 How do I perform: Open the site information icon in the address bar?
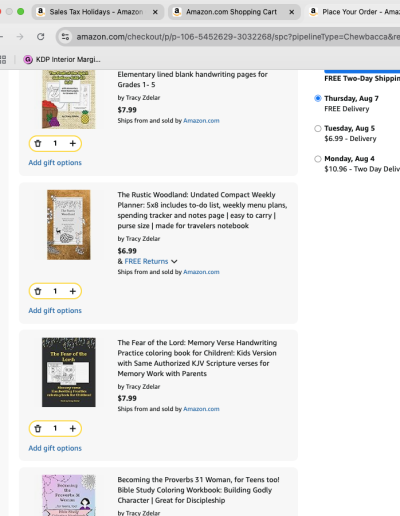pos(65,37)
